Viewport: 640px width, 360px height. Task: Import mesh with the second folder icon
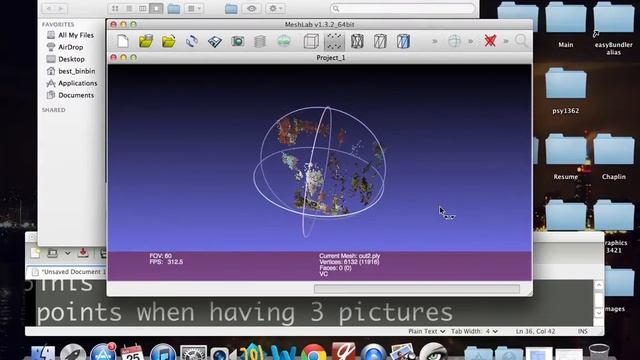(x=169, y=41)
